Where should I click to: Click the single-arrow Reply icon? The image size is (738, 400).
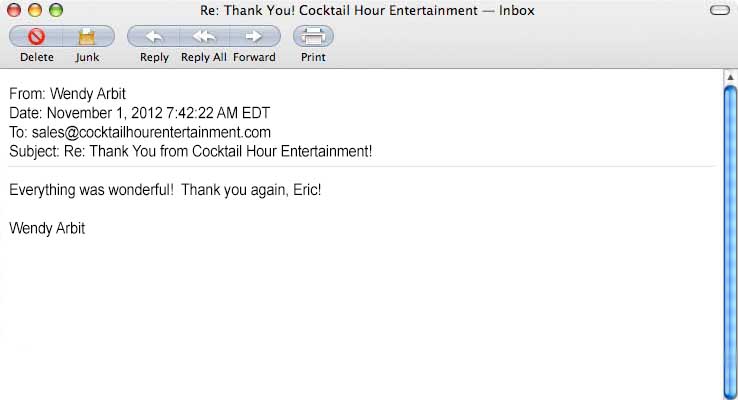pos(154,36)
